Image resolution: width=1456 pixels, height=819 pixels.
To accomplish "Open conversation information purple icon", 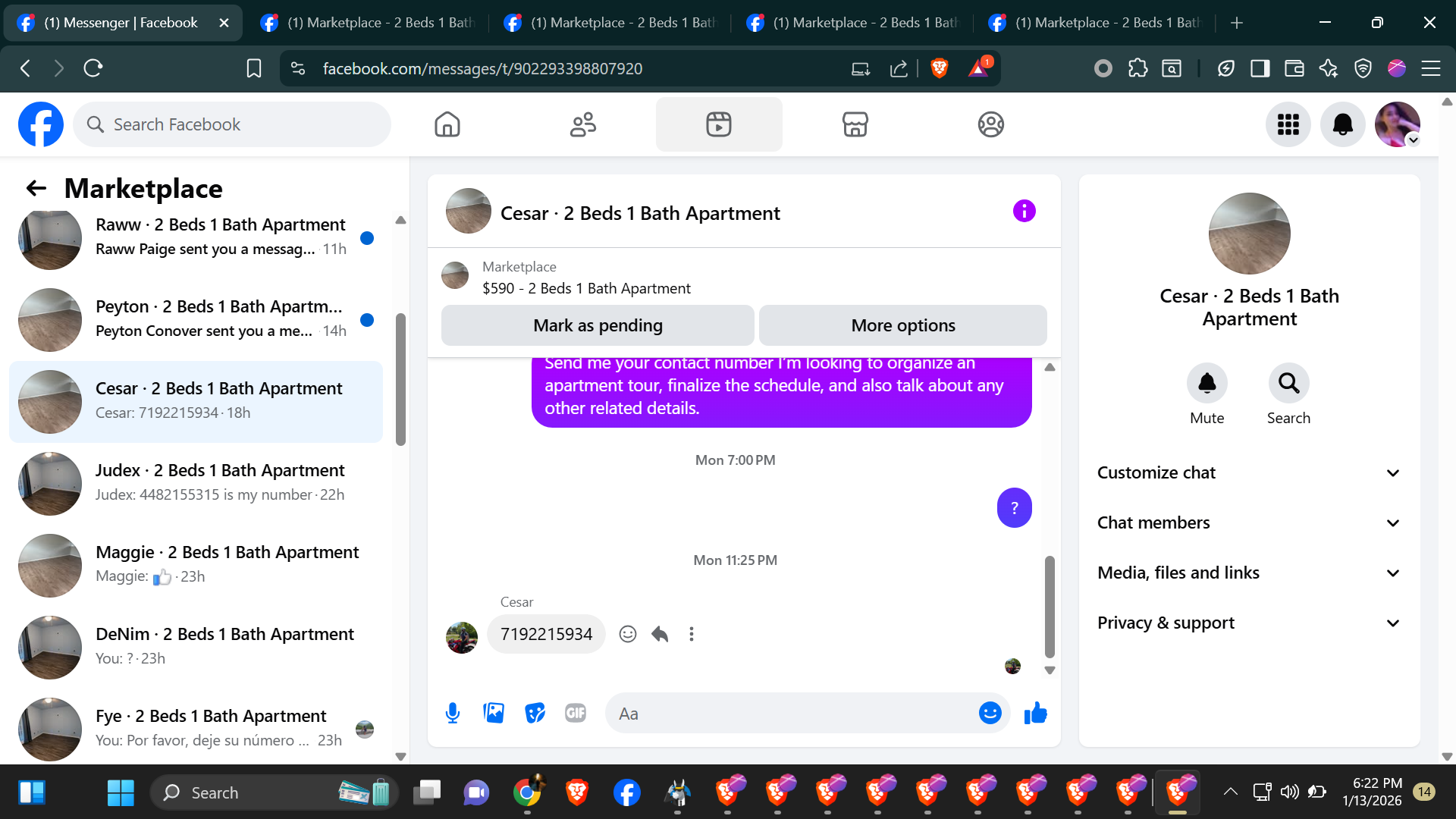I will coord(1024,211).
